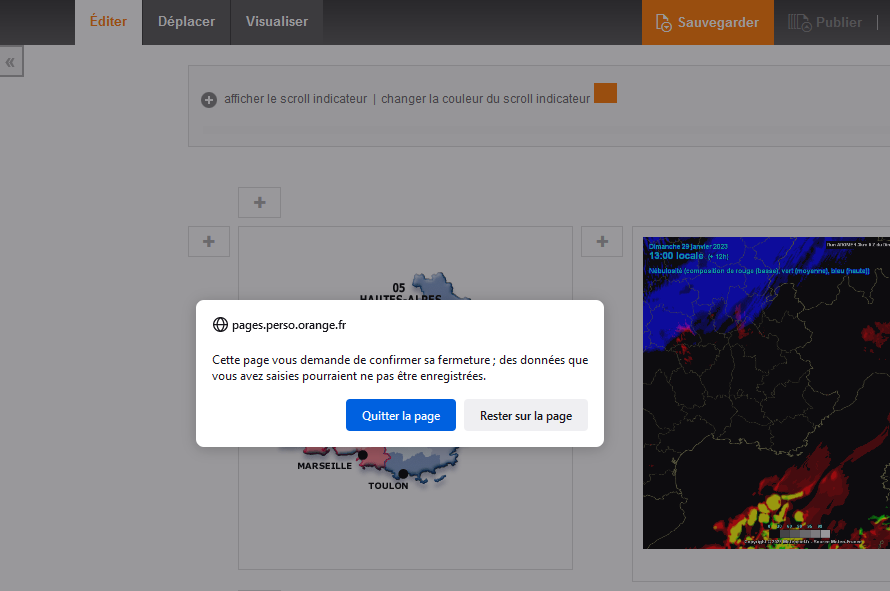This screenshot has height=591, width=890.
Task: Click the Sauvegarder button
Action: [x=708, y=22]
